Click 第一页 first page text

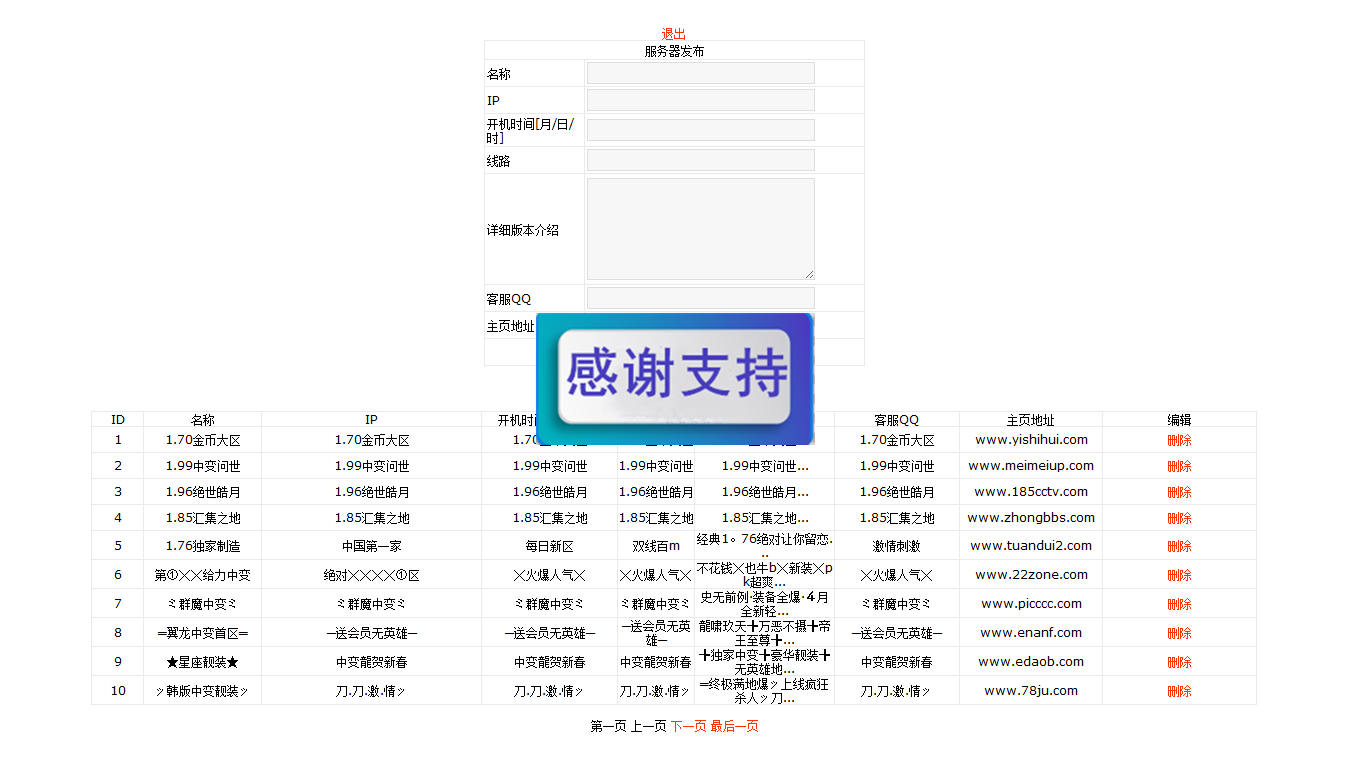coord(608,727)
